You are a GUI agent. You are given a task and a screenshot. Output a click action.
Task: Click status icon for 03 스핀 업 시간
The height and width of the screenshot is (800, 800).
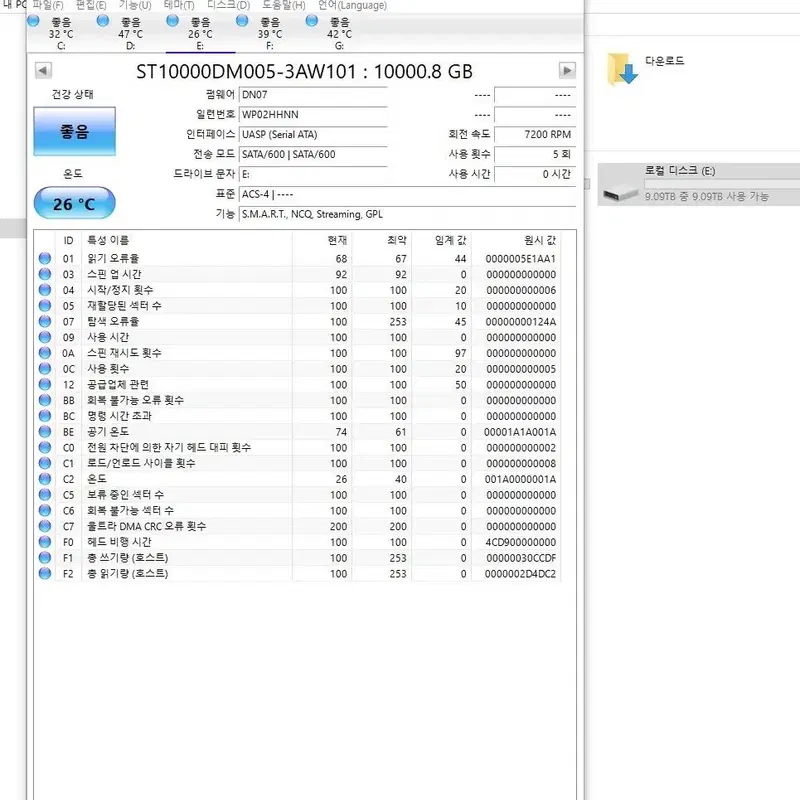click(x=45, y=274)
